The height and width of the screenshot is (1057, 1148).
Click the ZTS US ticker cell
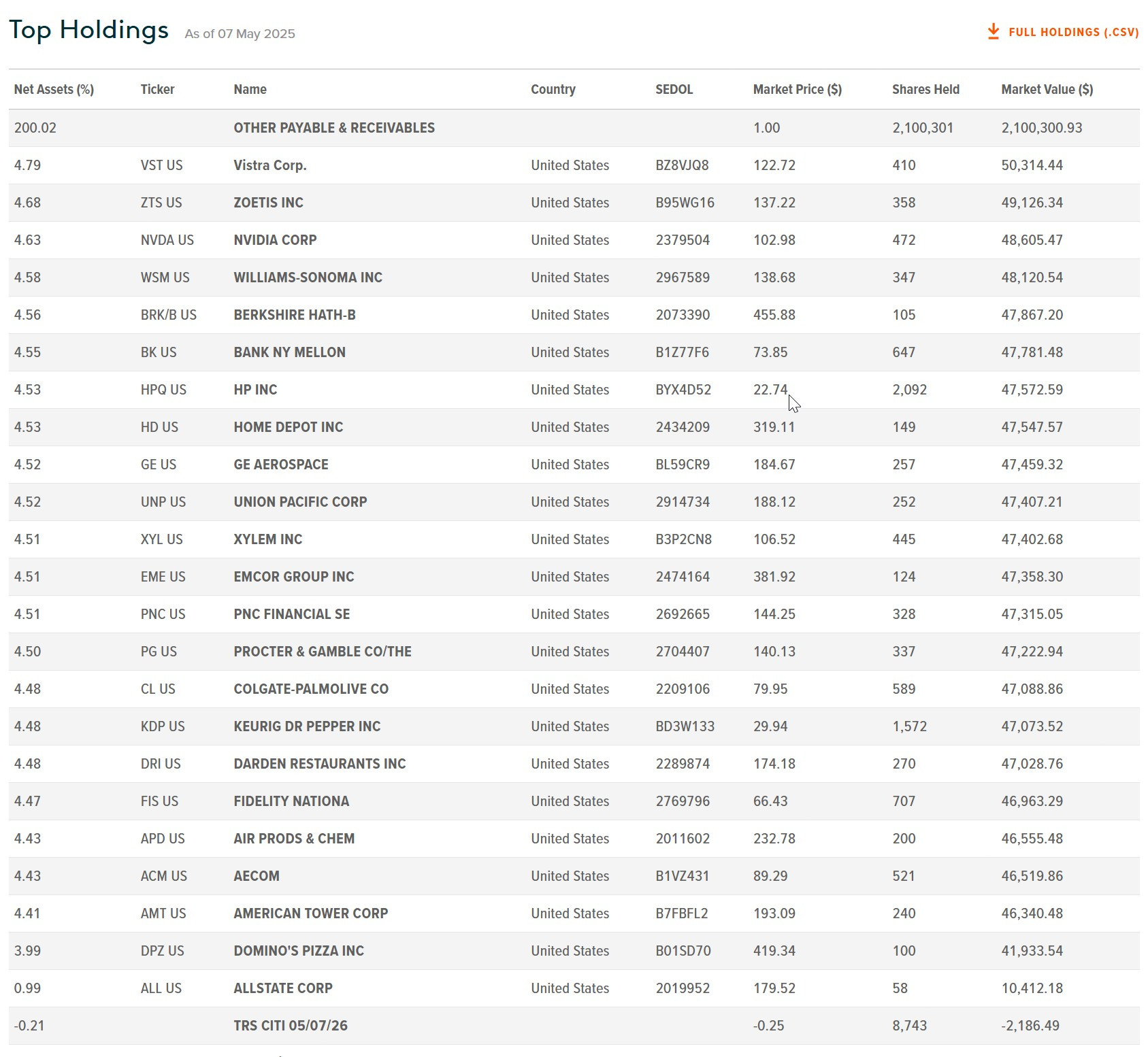[161, 203]
